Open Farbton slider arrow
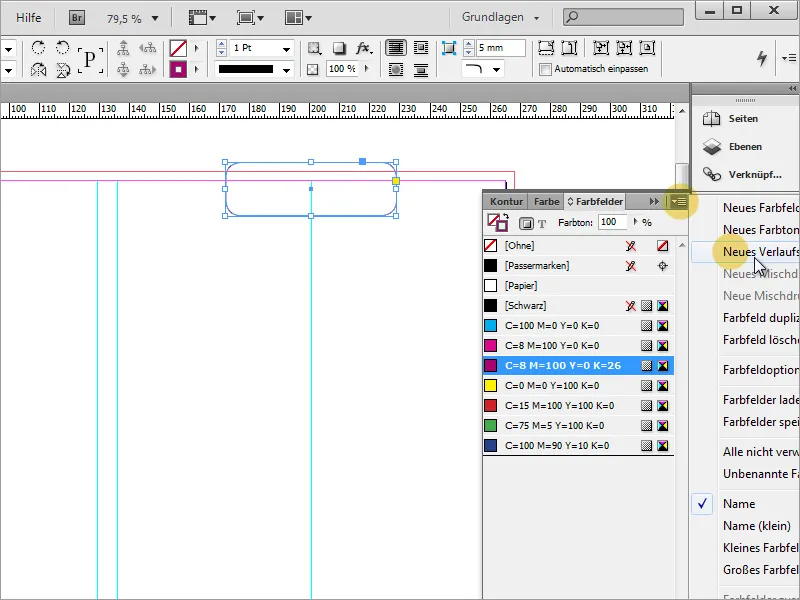The height and width of the screenshot is (600, 800). 635,222
